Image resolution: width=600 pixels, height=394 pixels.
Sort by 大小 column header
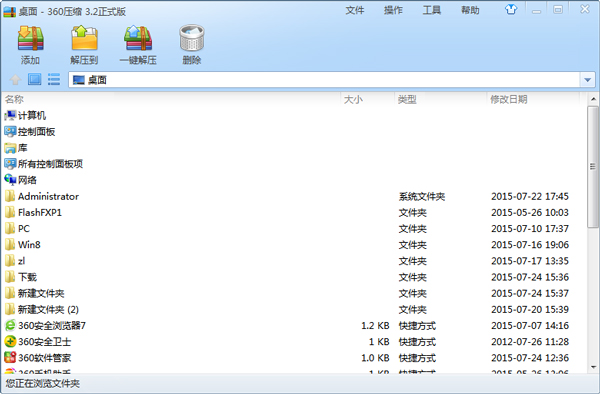pyautogui.click(x=367, y=99)
